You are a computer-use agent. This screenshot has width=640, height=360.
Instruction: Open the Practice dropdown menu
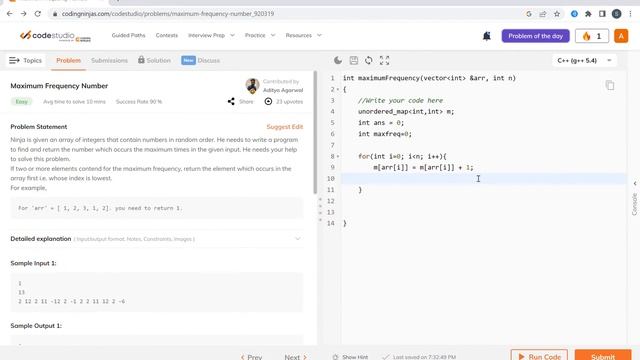[260, 36]
